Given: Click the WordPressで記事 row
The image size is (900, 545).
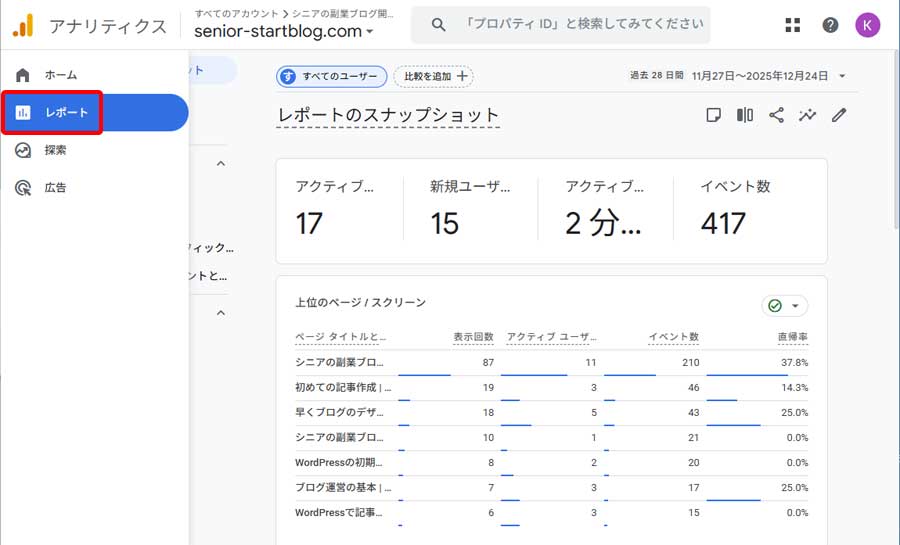Looking at the screenshot, I should tap(552, 513).
